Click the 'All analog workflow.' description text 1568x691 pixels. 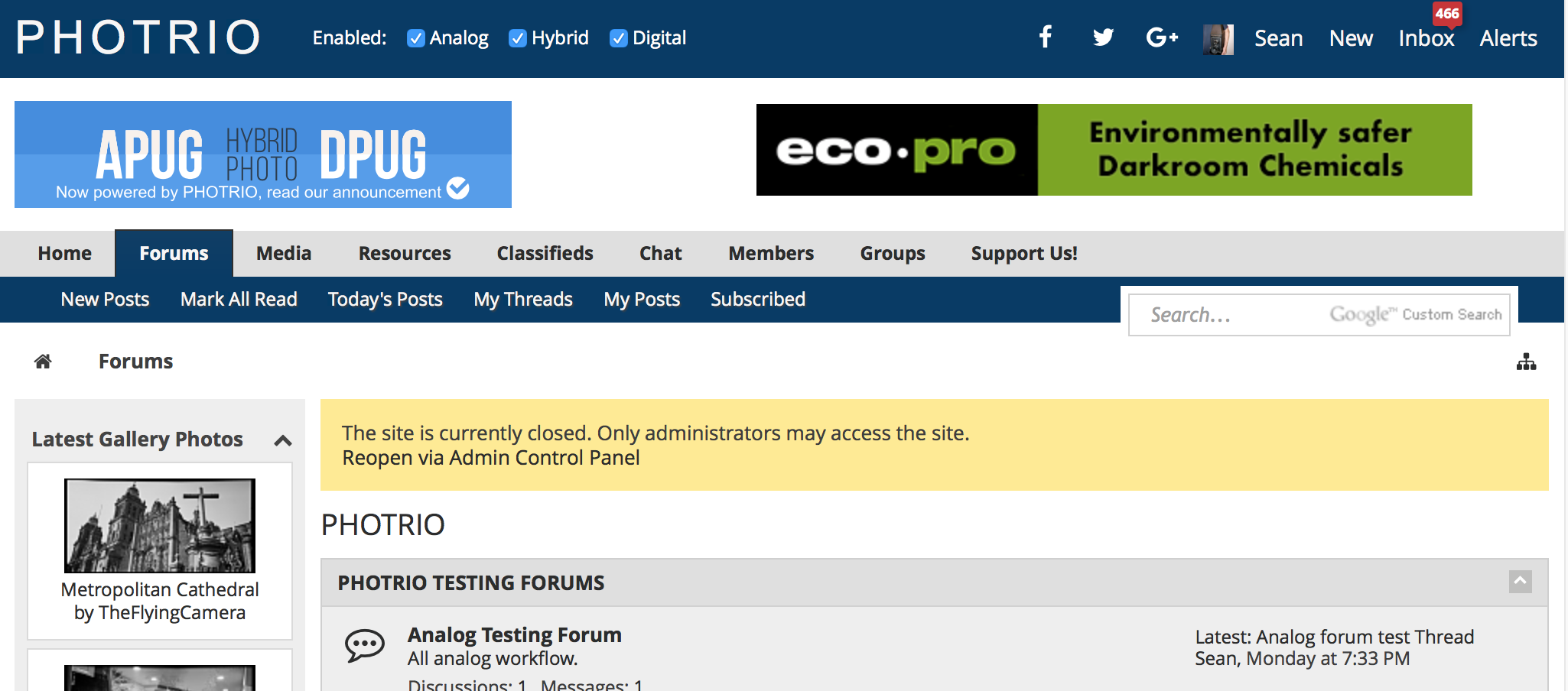tap(493, 658)
